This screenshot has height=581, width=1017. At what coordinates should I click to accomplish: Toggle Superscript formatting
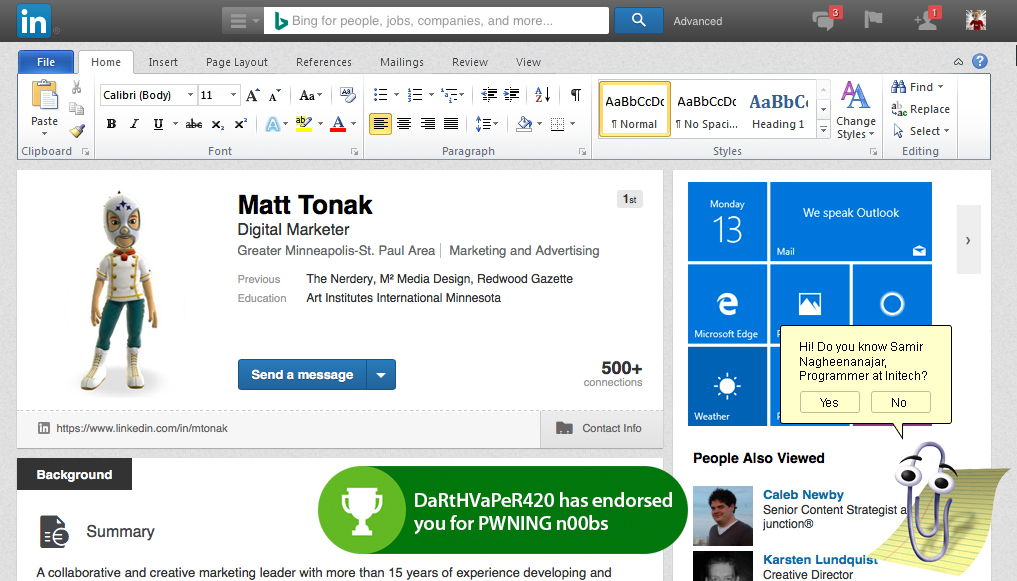click(241, 124)
